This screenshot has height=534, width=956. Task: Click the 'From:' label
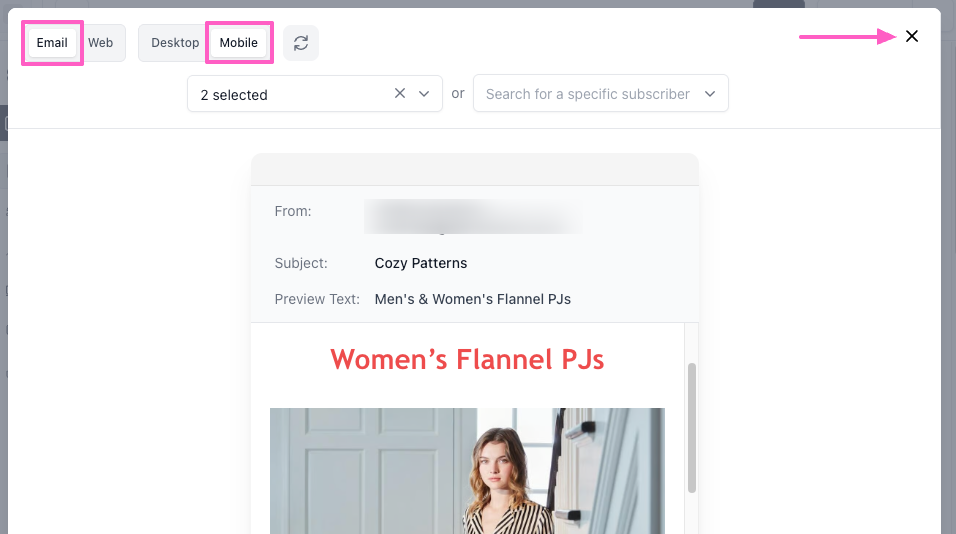(x=293, y=211)
